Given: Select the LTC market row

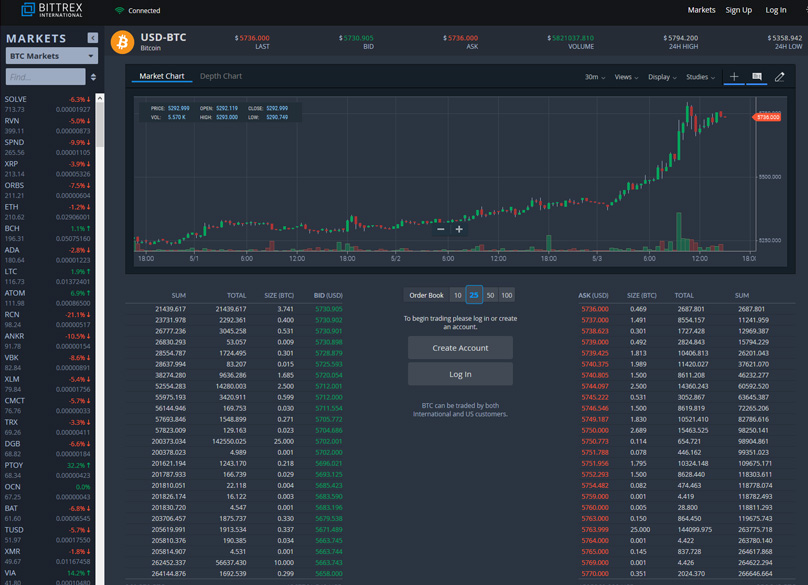Looking at the screenshot, I should click(47, 276).
